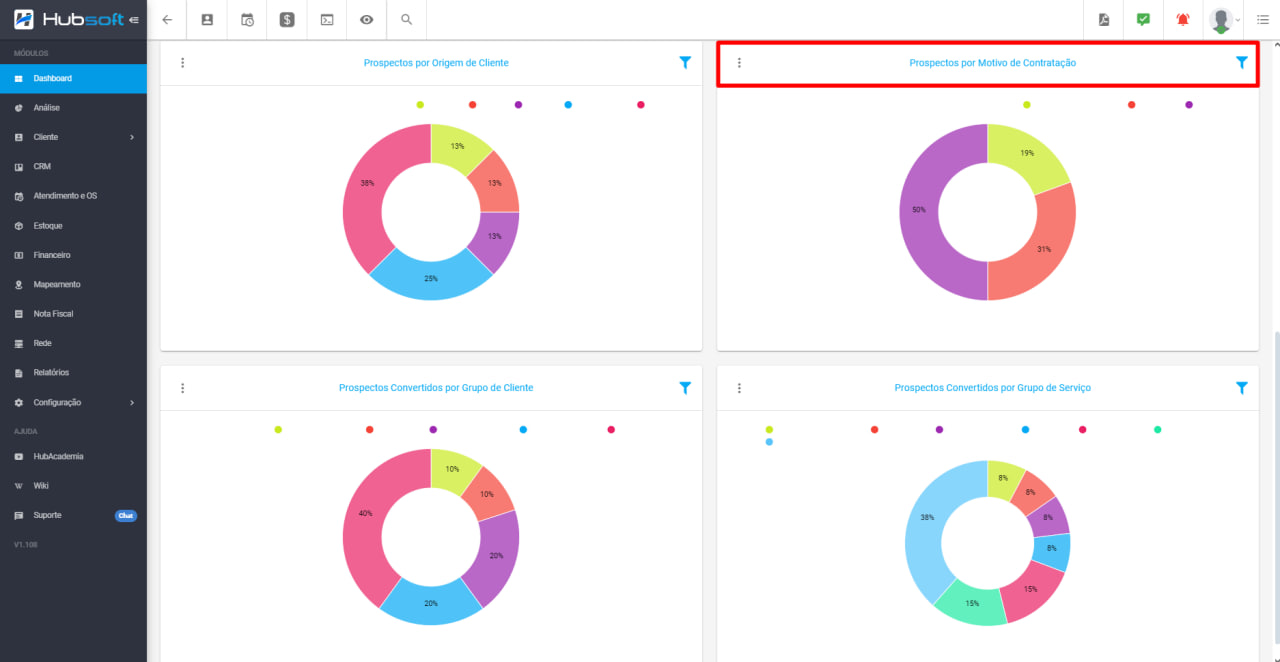Image resolution: width=1280 pixels, height=662 pixels.
Task: Open the terminal console shortcut icon
Action: [x=327, y=19]
